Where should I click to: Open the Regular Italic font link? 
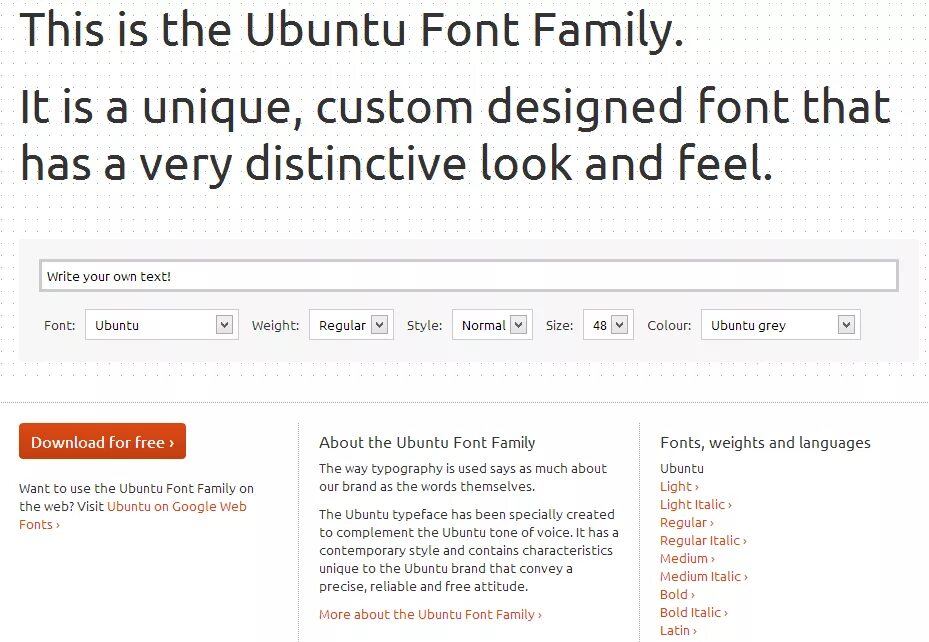703,540
